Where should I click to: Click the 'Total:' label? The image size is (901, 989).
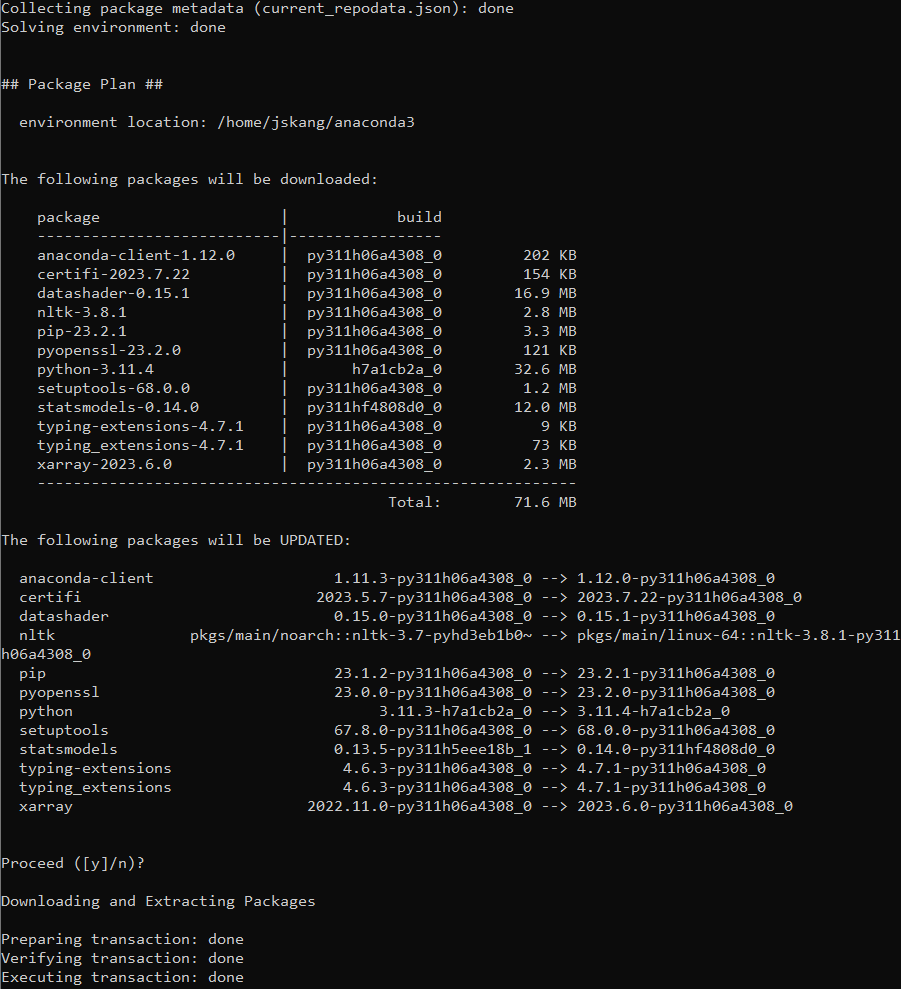coord(415,502)
